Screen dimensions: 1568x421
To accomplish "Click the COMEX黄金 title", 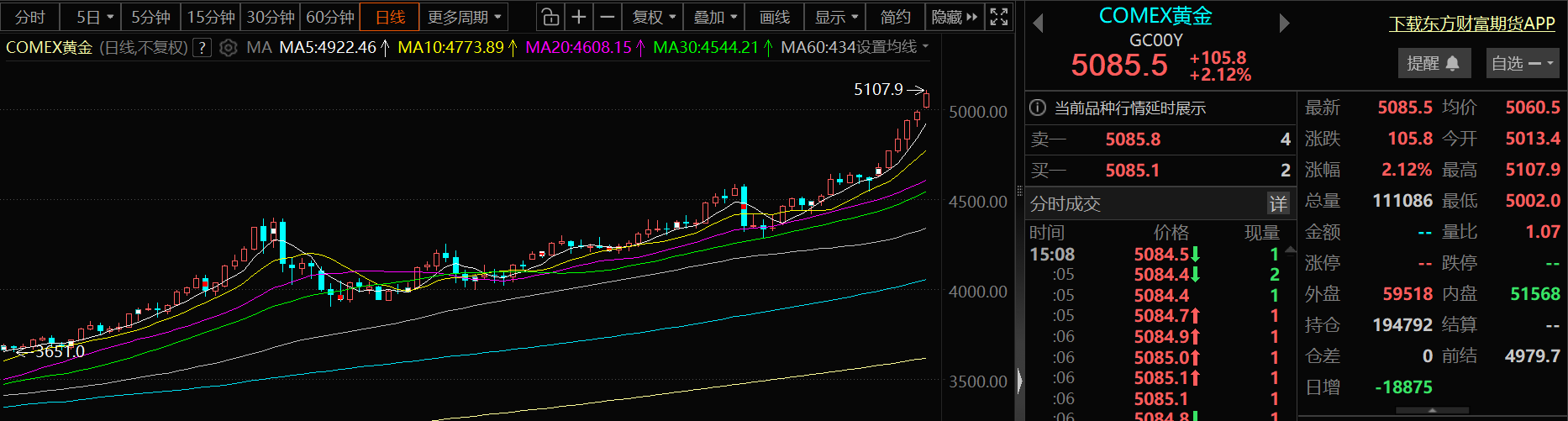I will (x=1155, y=16).
